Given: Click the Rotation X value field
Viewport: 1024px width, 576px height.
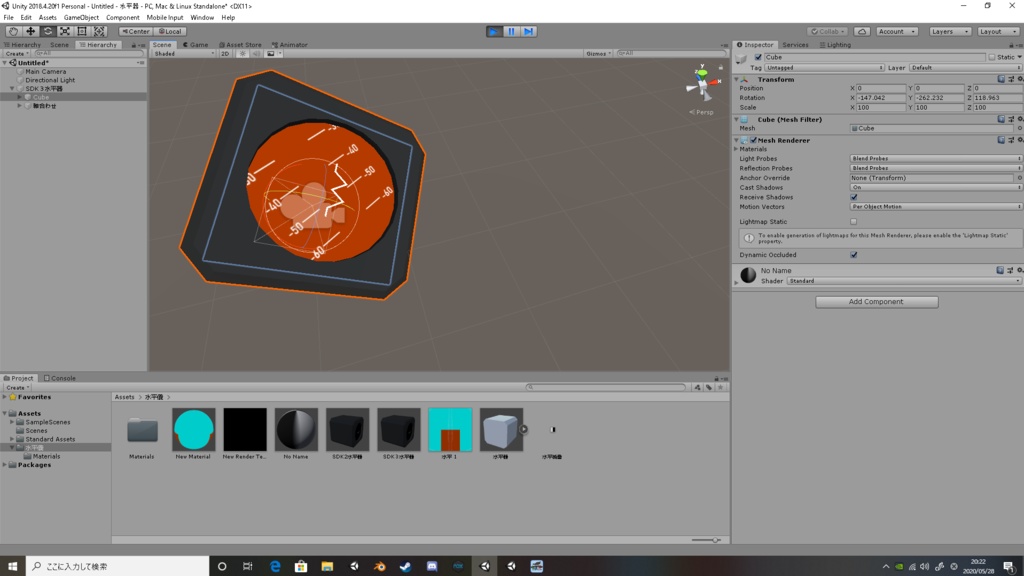Looking at the screenshot, I should coord(880,98).
